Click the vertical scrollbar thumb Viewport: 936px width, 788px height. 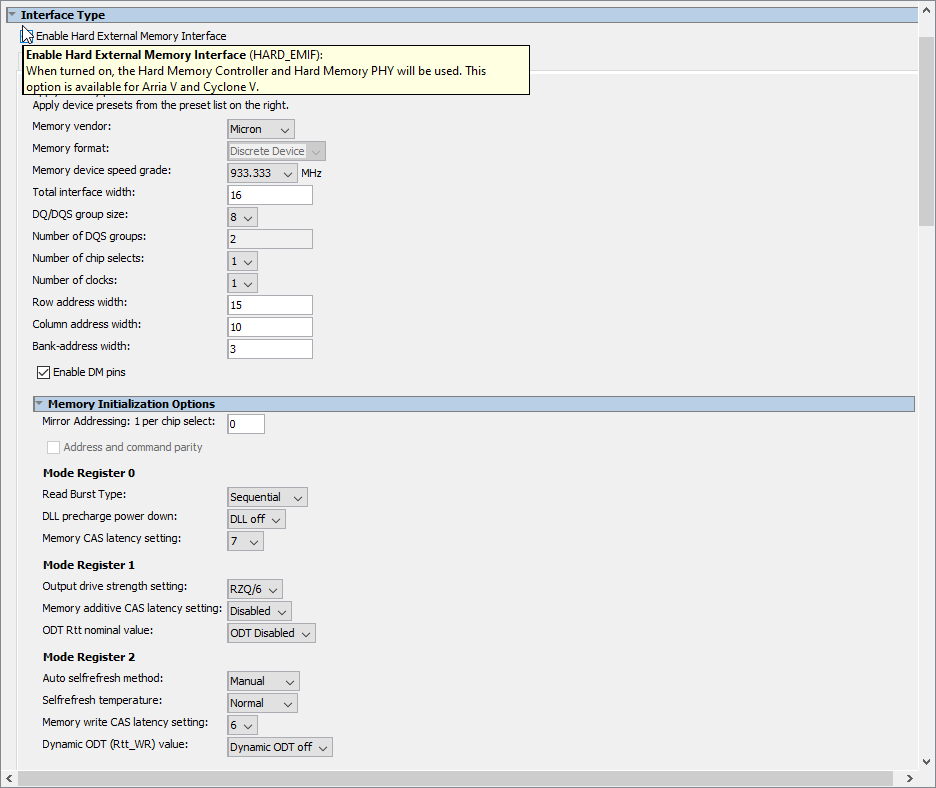click(x=926, y=131)
